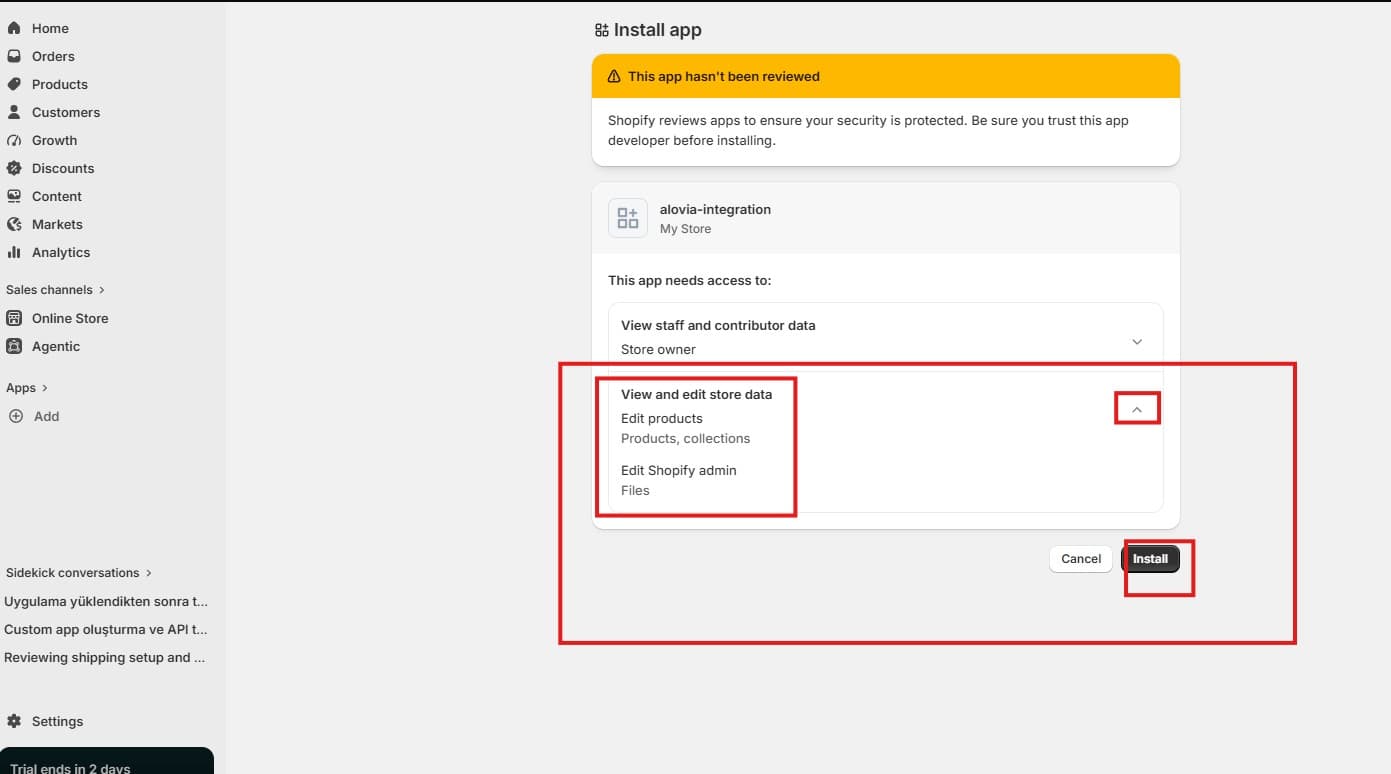This screenshot has width=1391, height=774.
Task: Go to Products in sidebar
Action: coord(60,84)
